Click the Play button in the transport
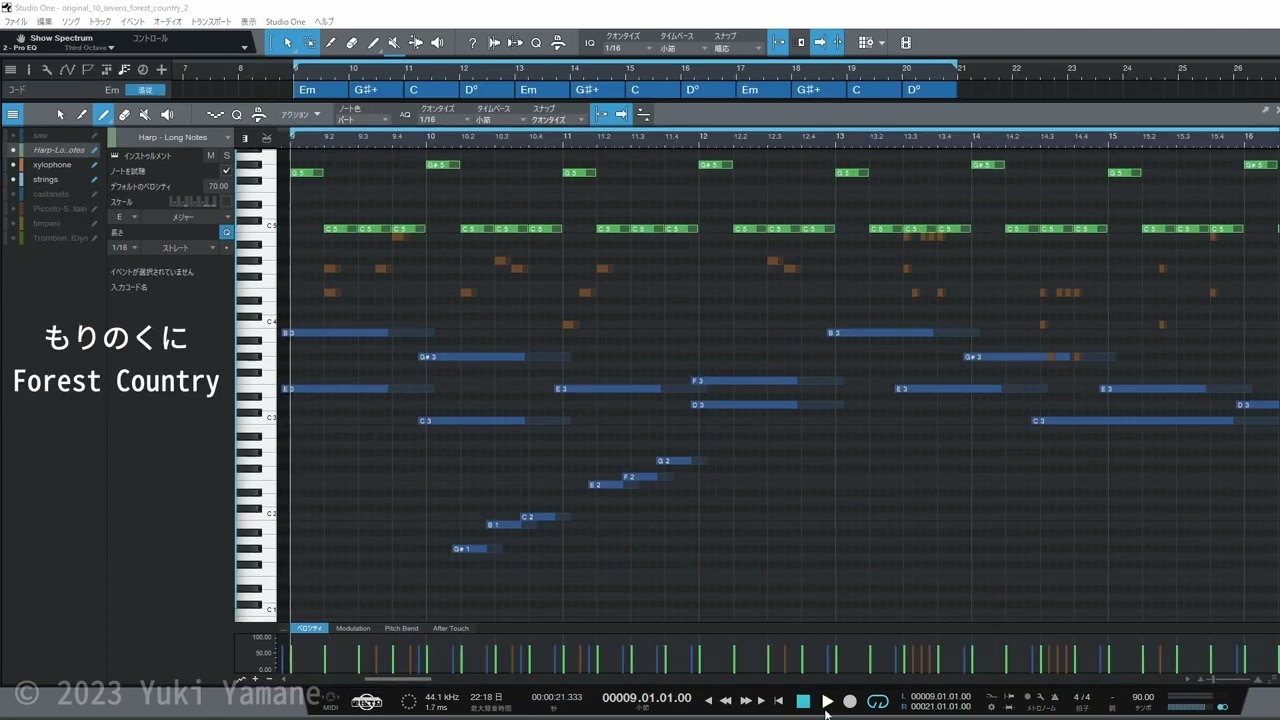The image size is (1280, 720). point(827,701)
